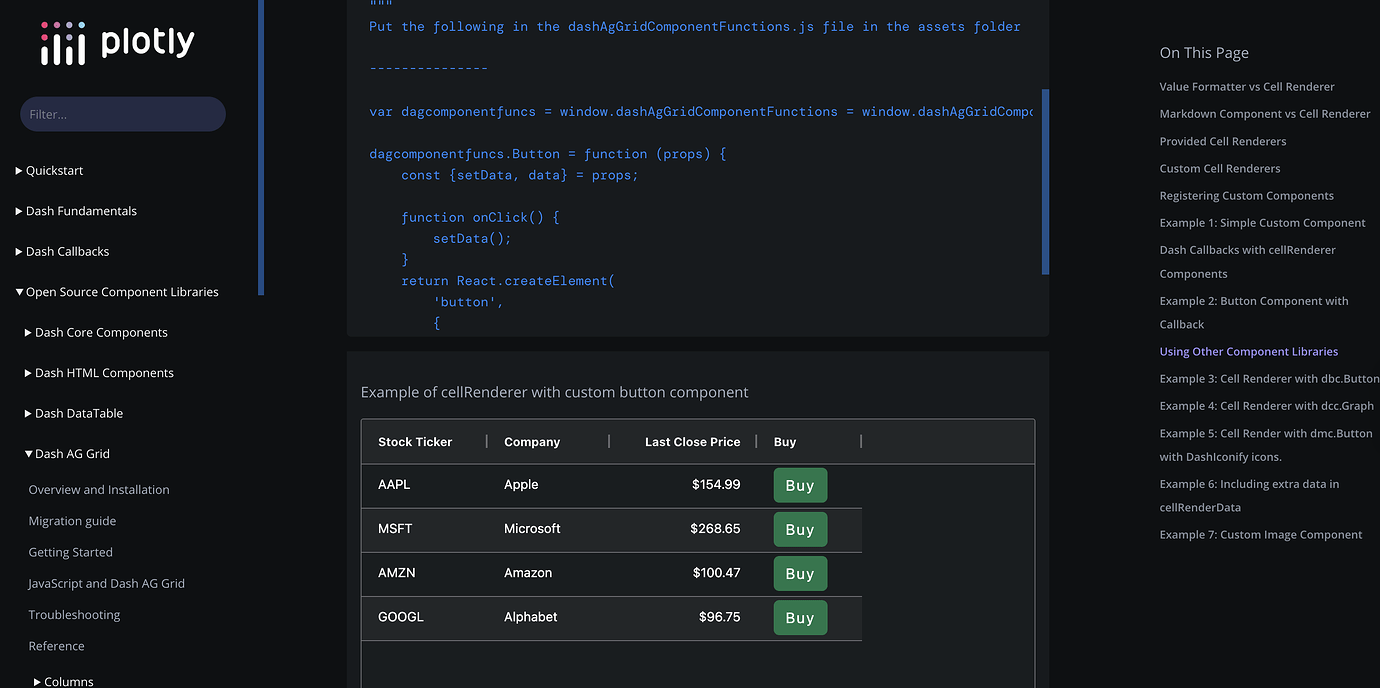Expand Dash HTML Components
This screenshot has height=688, width=1380.
tap(99, 373)
